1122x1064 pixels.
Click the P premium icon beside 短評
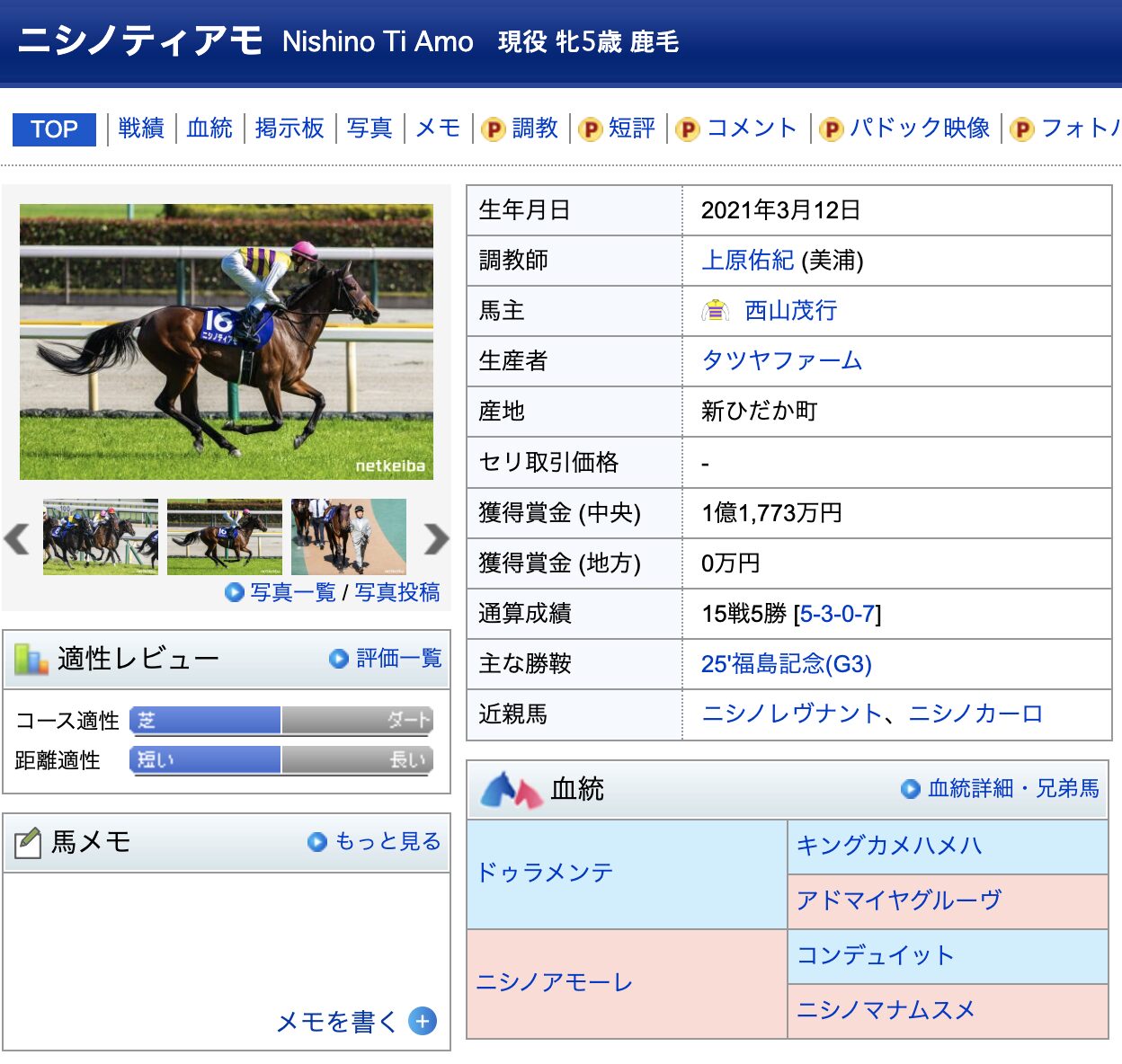coord(590,129)
